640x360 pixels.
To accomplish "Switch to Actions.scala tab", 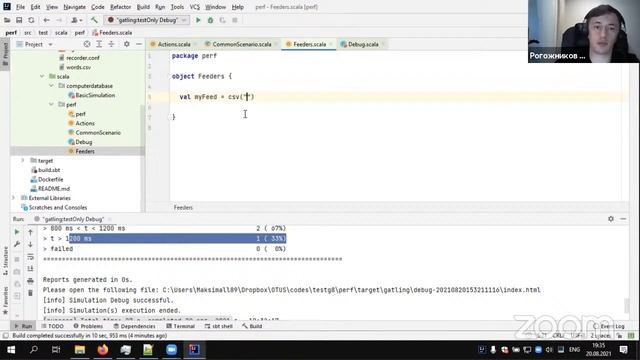I will [173, 44].
